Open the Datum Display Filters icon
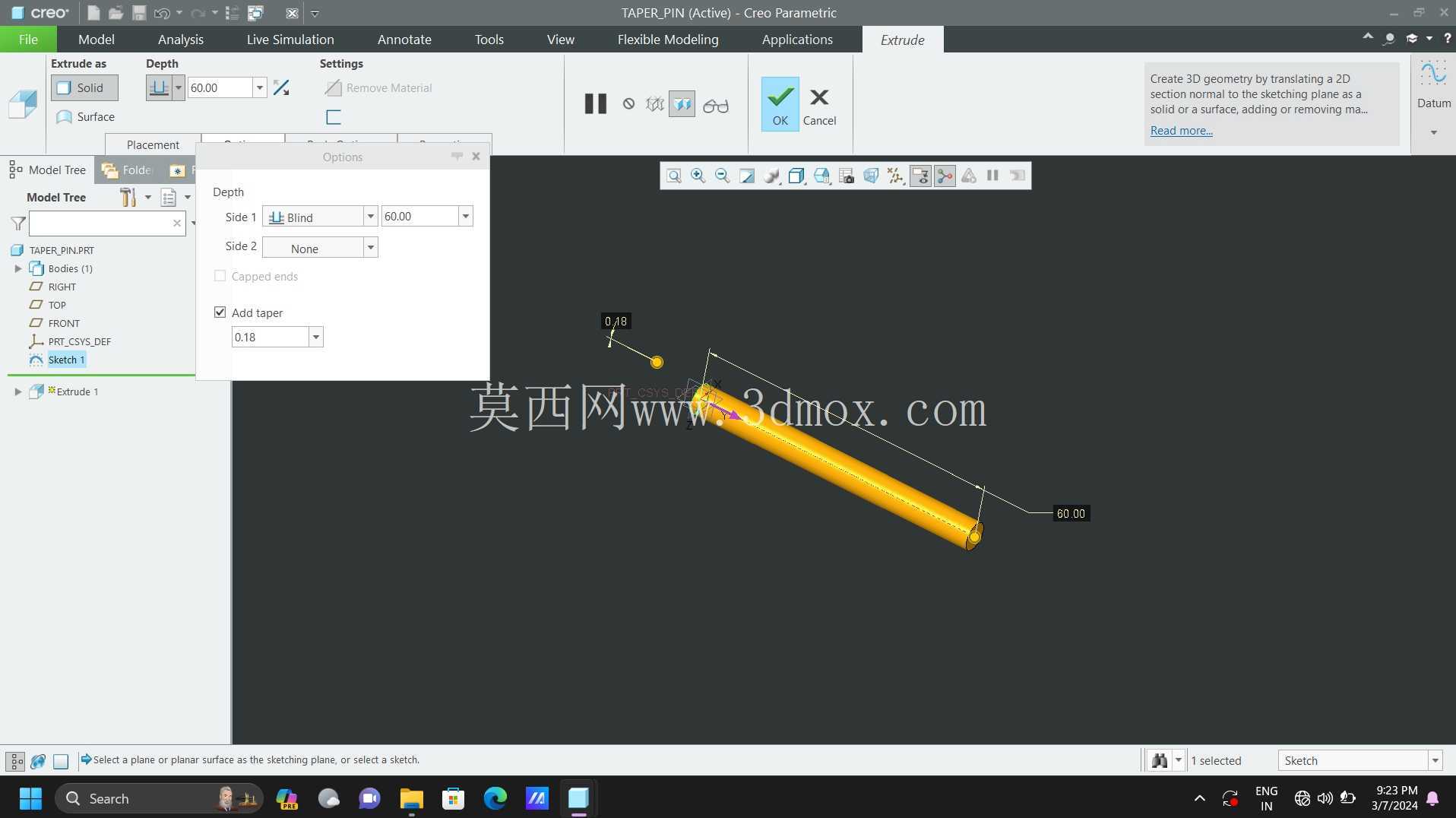 (x=896, y=176)
